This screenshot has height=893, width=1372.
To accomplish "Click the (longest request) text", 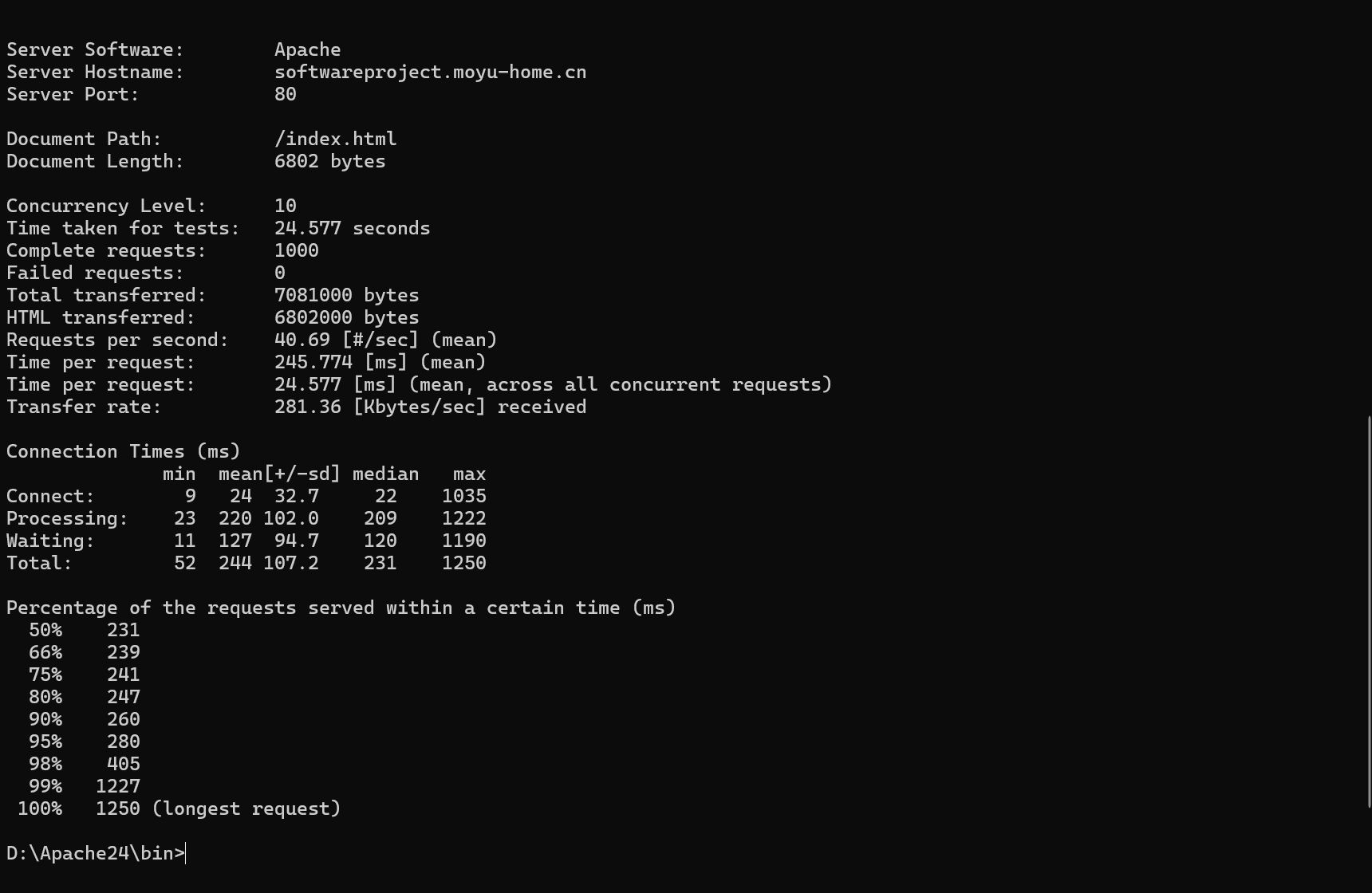I will (246, 808).
